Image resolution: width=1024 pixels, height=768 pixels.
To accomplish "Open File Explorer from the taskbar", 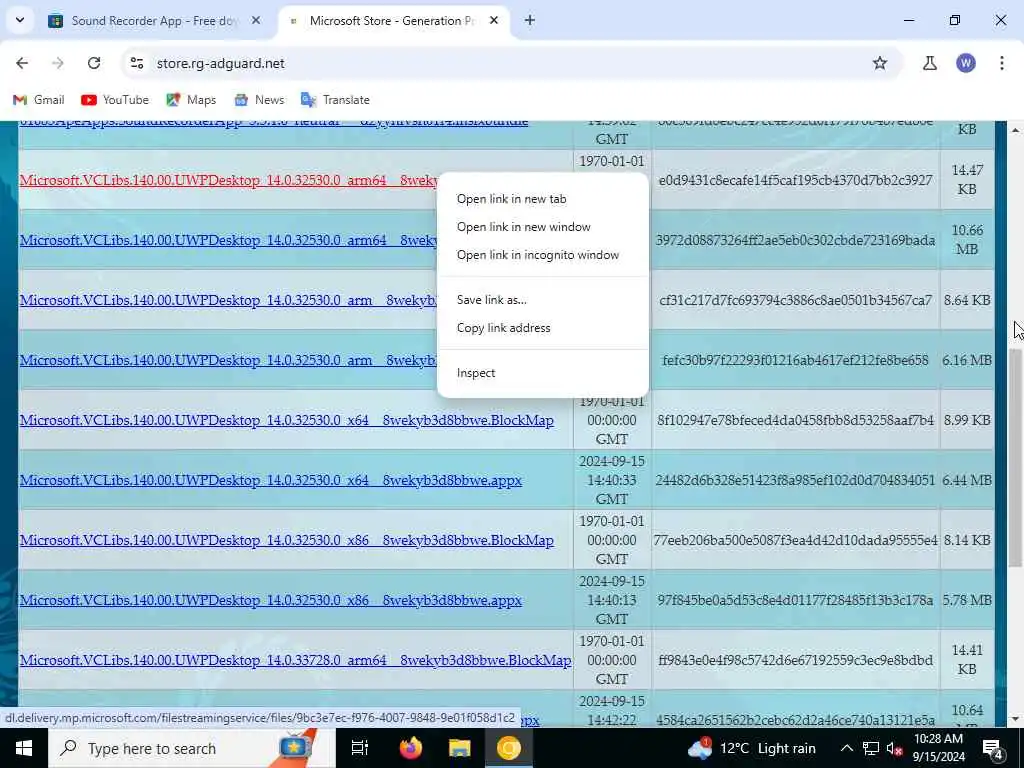I will pos(460,748).
